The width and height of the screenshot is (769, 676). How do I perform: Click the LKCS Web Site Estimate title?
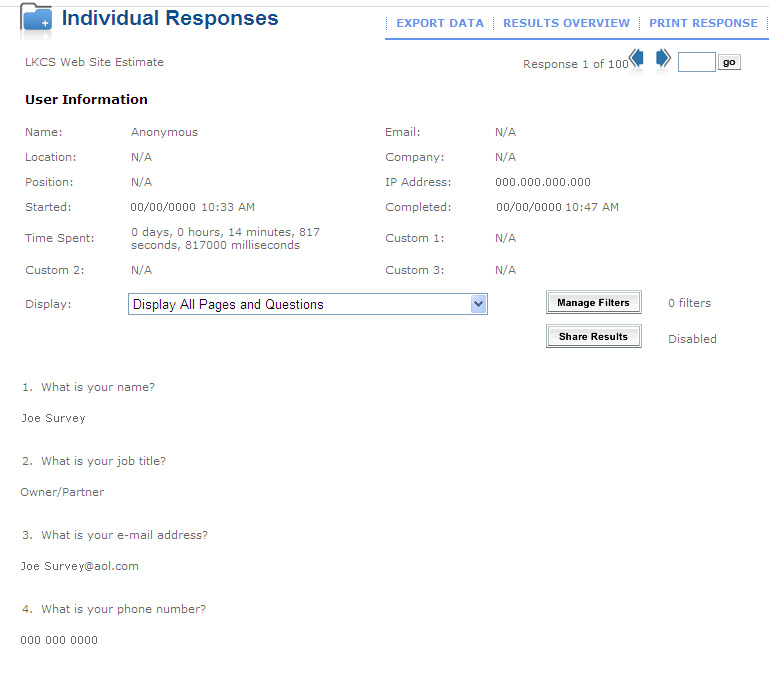[94, 62]
